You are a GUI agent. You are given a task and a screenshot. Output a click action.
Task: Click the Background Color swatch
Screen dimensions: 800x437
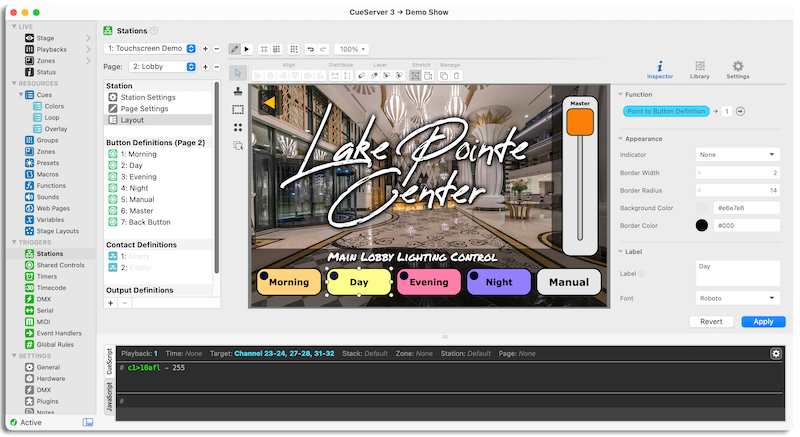coord(702,208)
